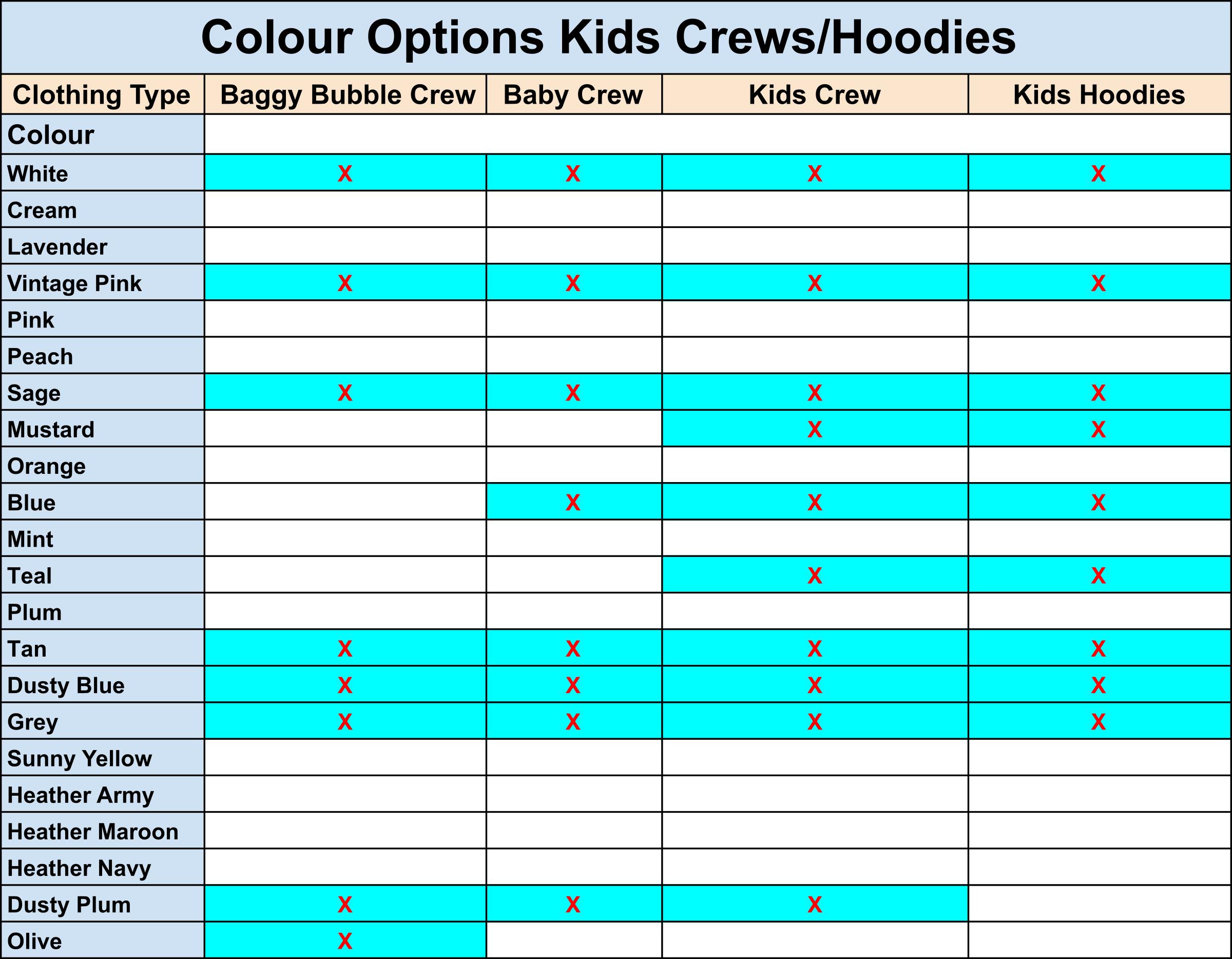Click the X for Tan Kids Crew
Image resolution: width=1232 pixels, height=959 pixels.
815,649
